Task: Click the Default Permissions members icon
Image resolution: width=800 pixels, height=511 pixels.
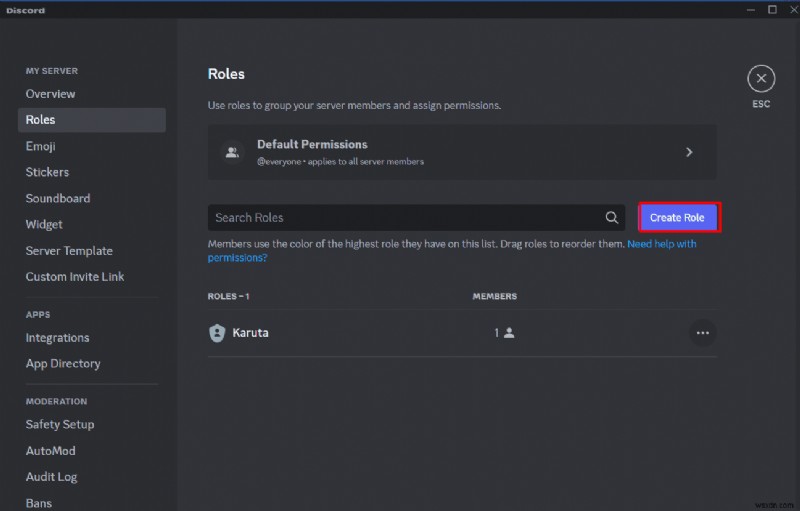Action: pyautogui.click(x=232, y=152)
